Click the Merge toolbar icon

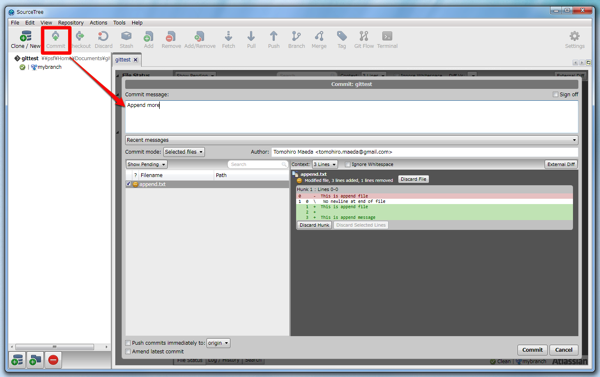[x=319, y=39]
